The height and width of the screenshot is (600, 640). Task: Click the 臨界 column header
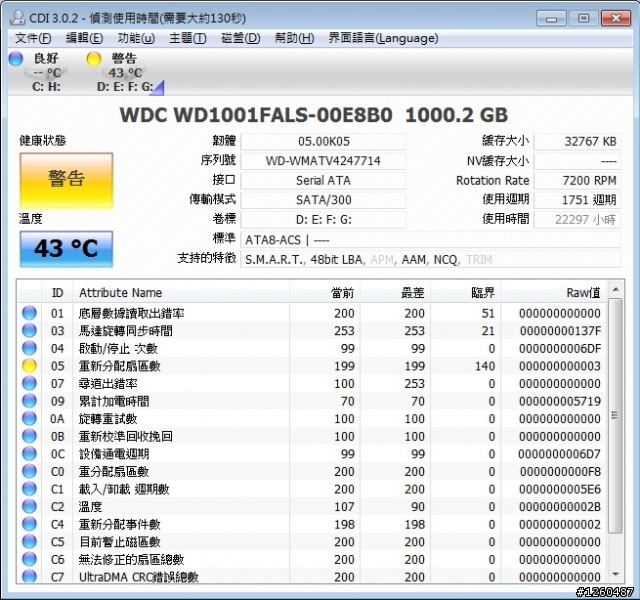465,293
